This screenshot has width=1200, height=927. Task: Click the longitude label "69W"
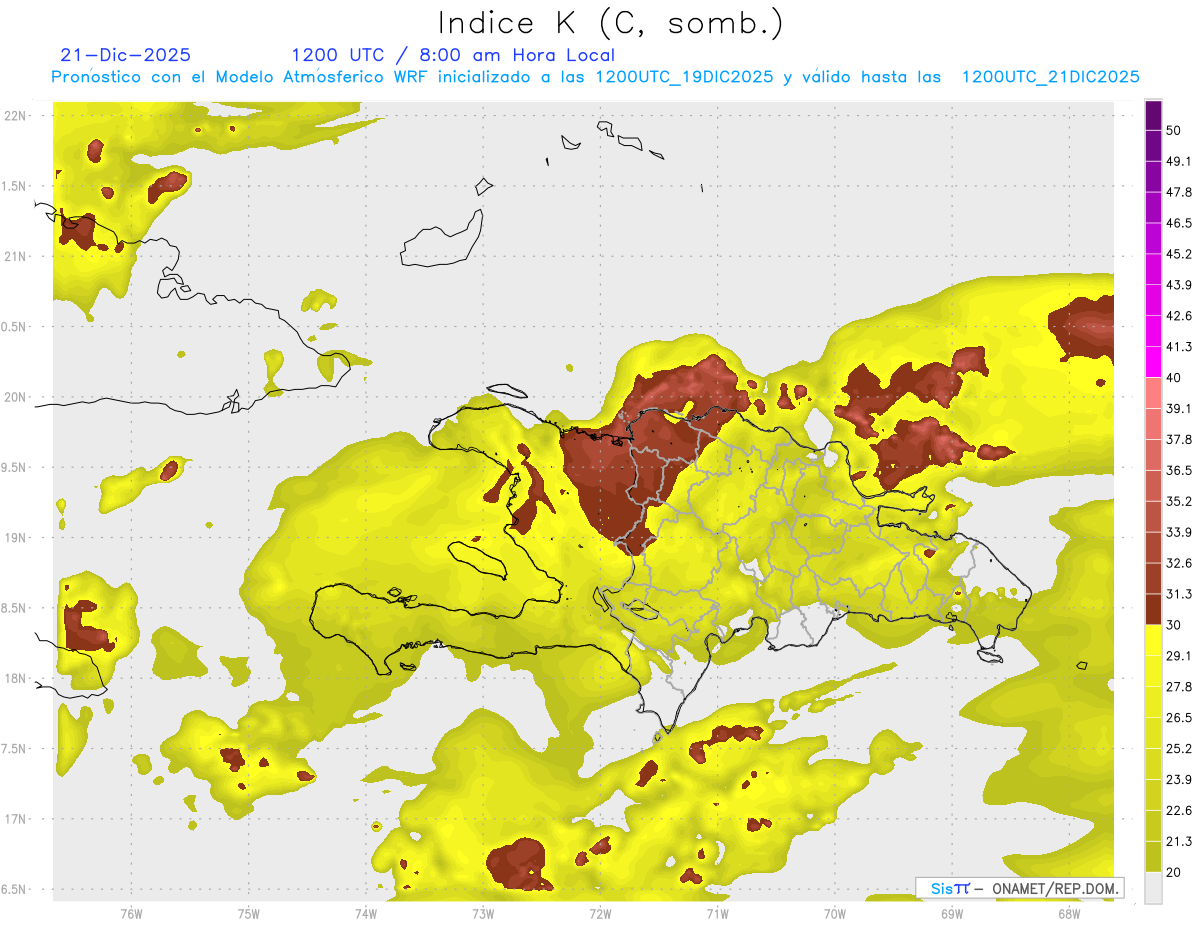(951, 913)
